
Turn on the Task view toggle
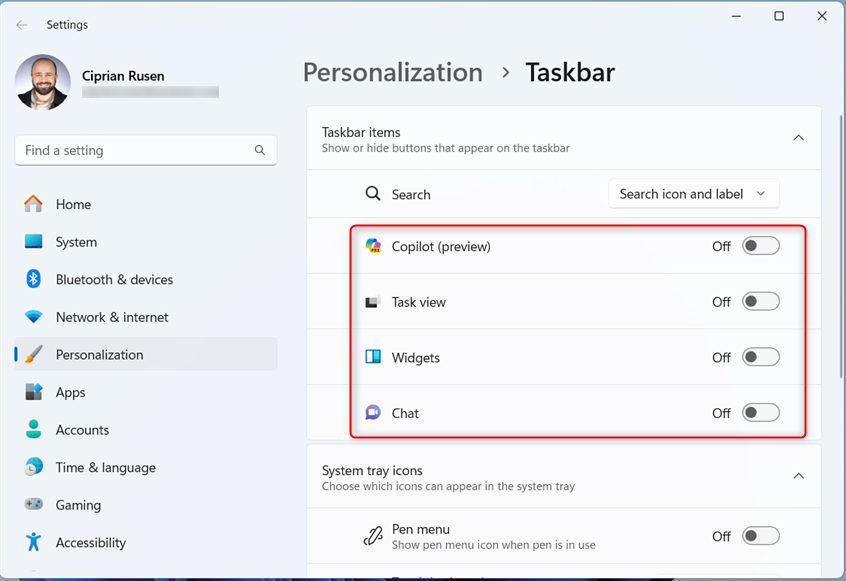tap(761, 302)
